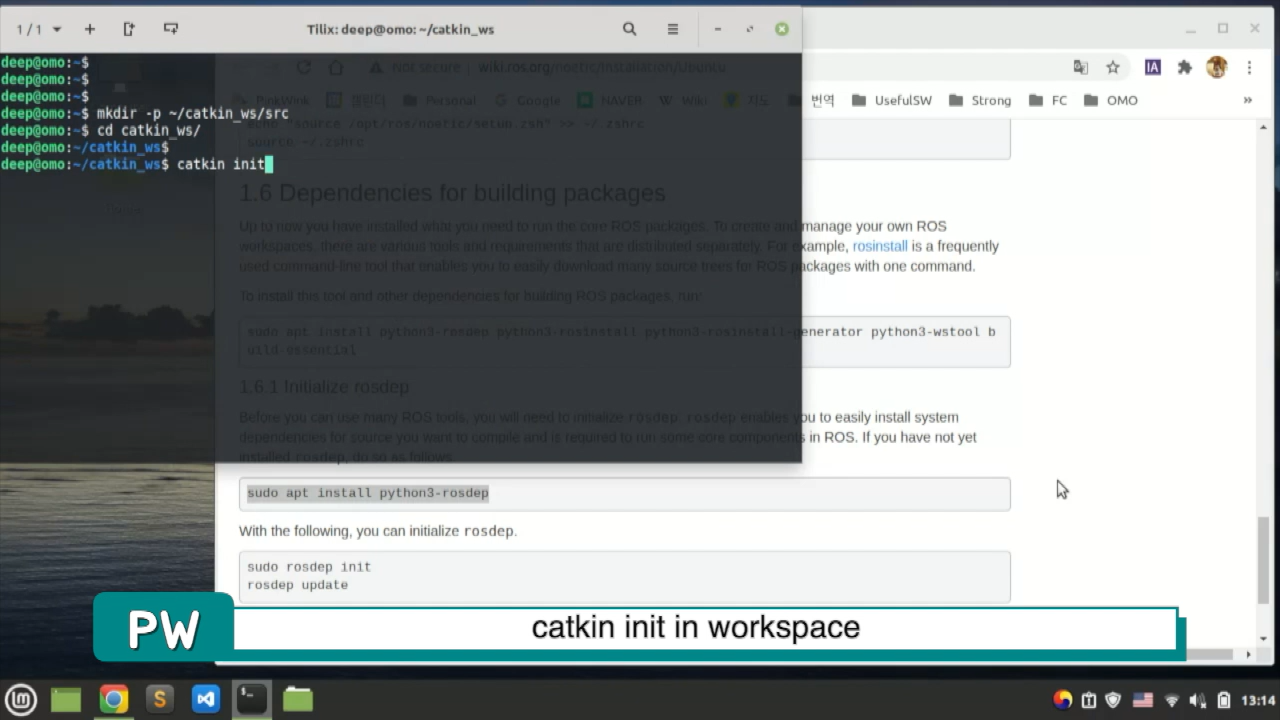
Task: Open Tilix terminal search
Action: 630,29
